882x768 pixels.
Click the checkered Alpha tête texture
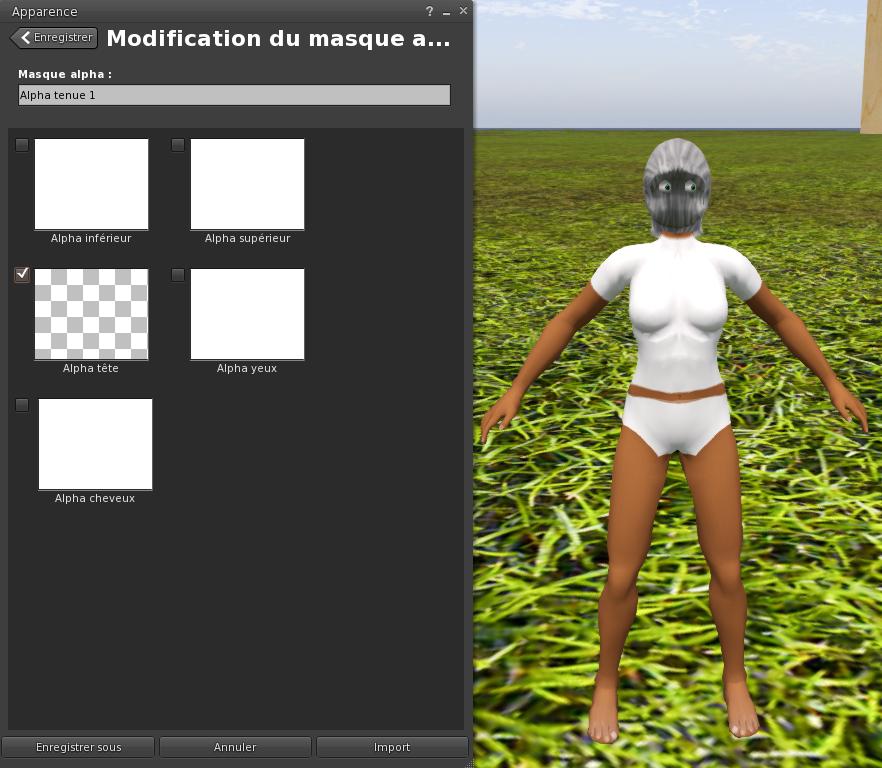coord(91,314)
